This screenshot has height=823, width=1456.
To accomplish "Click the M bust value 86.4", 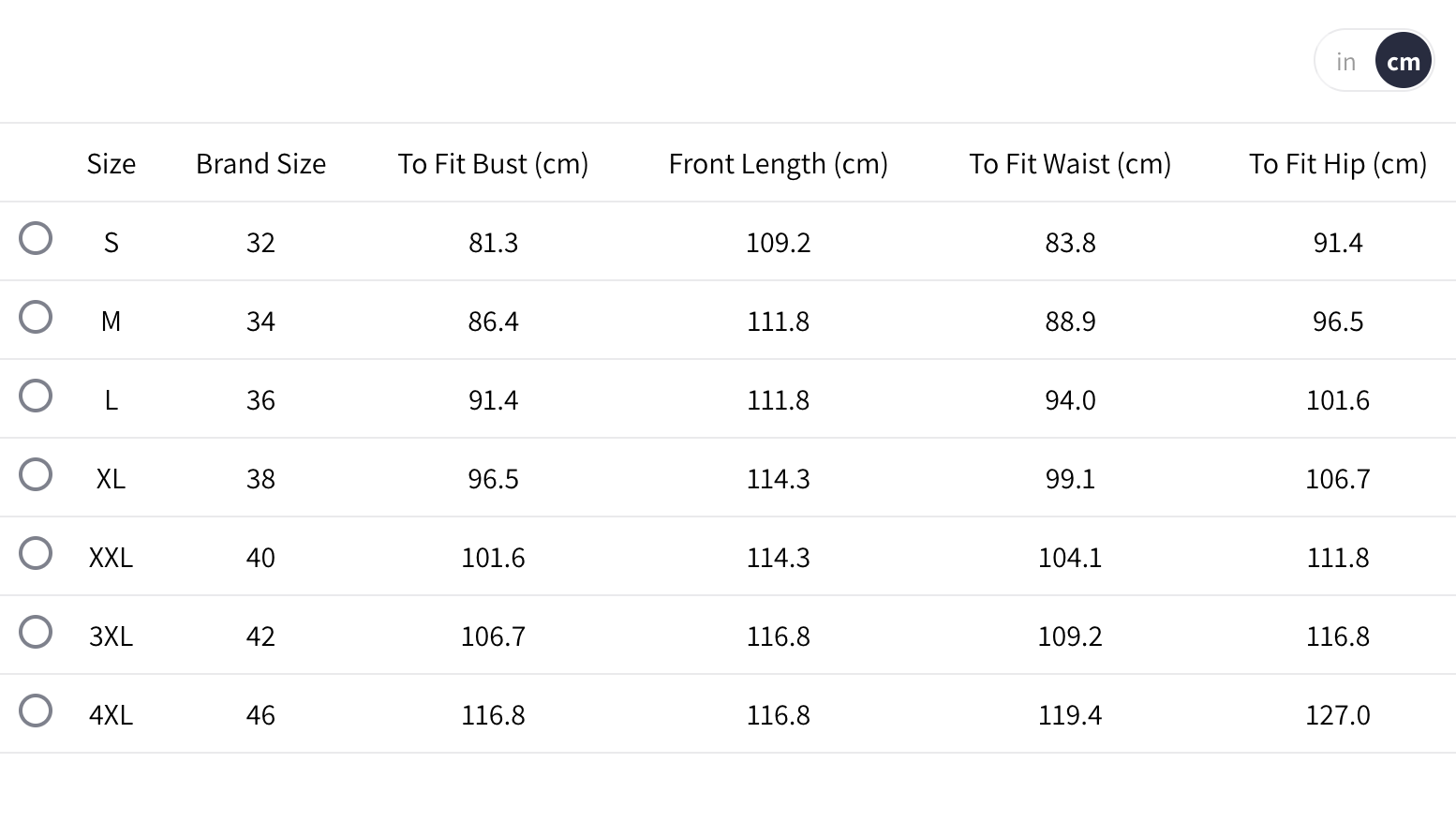I will (493, 322).
